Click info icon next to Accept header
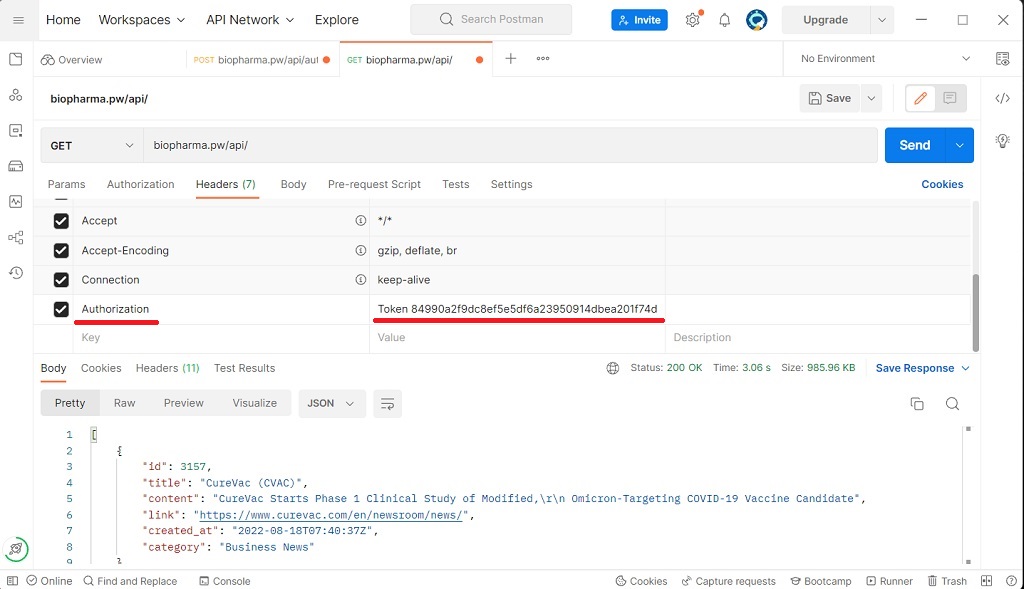1024x589 pixels. pyautogui.click(x=360, y=221)
